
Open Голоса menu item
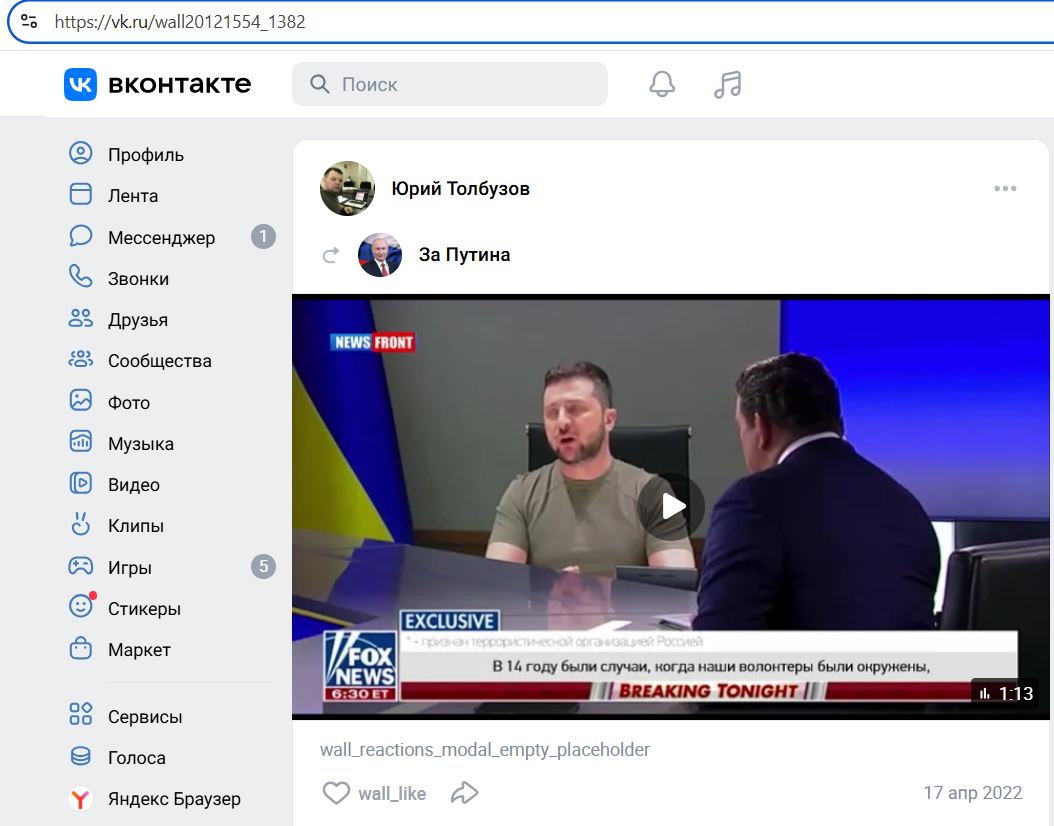(x=136, y=757)
